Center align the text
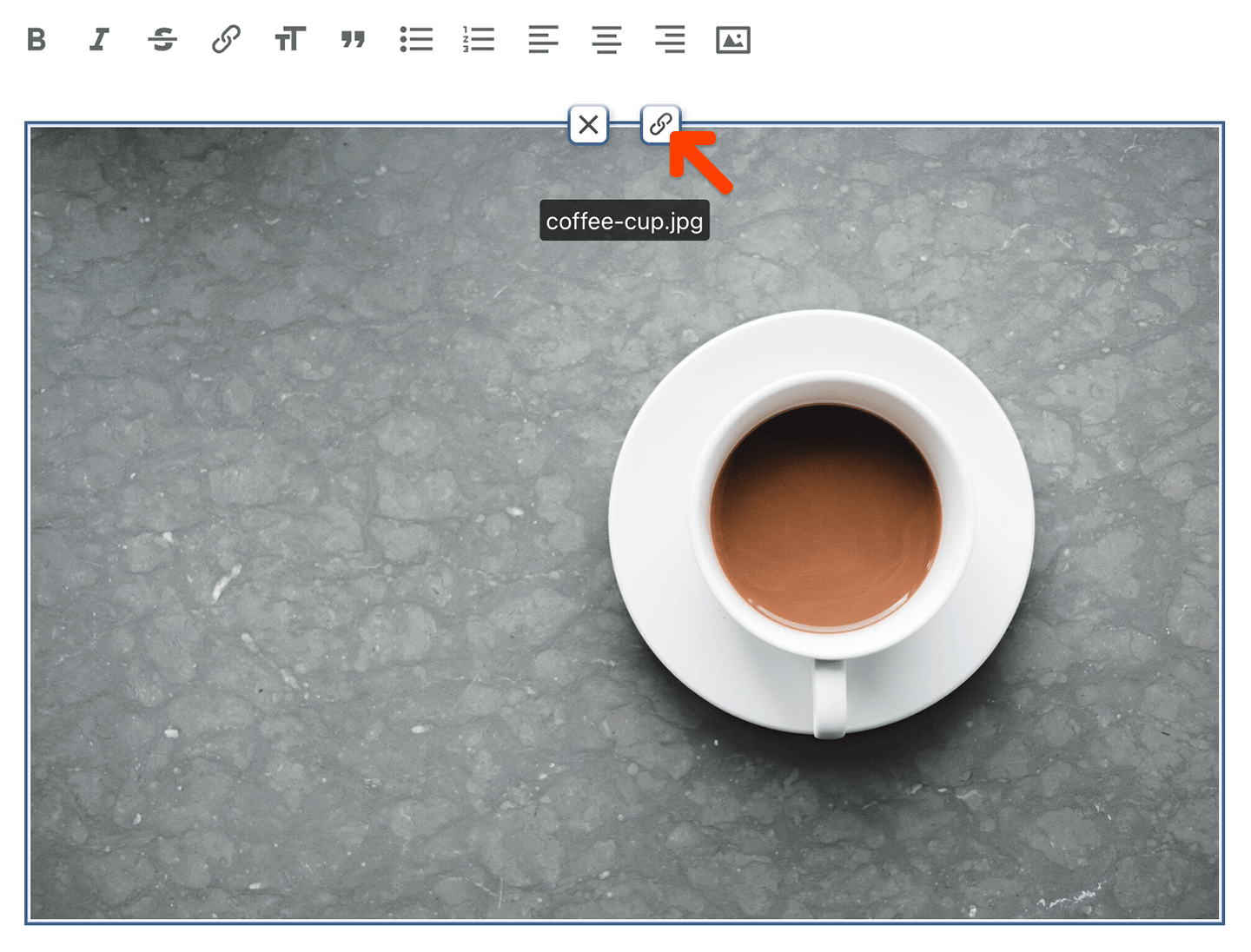Viewport: 1251px width, 952px height. click(606, 40)
